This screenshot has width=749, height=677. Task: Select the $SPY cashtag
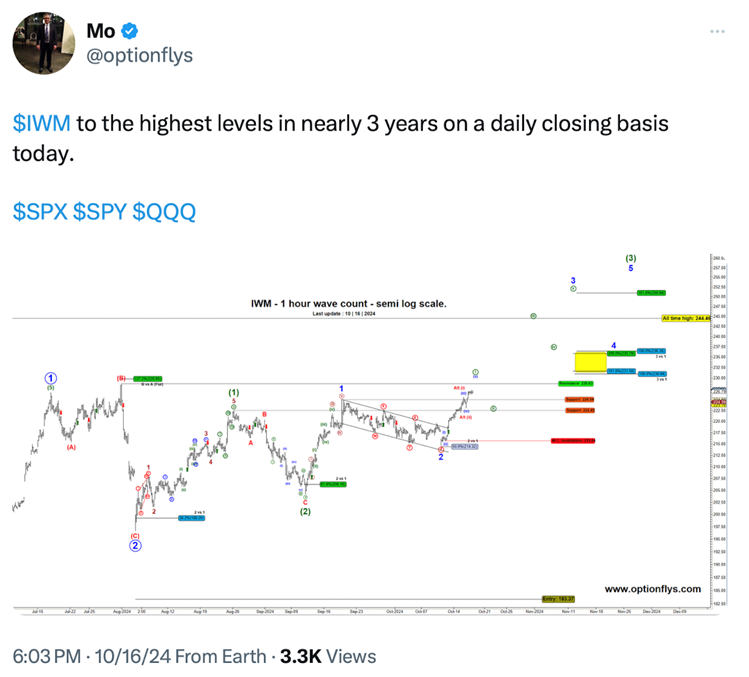(x=100, y=212)
